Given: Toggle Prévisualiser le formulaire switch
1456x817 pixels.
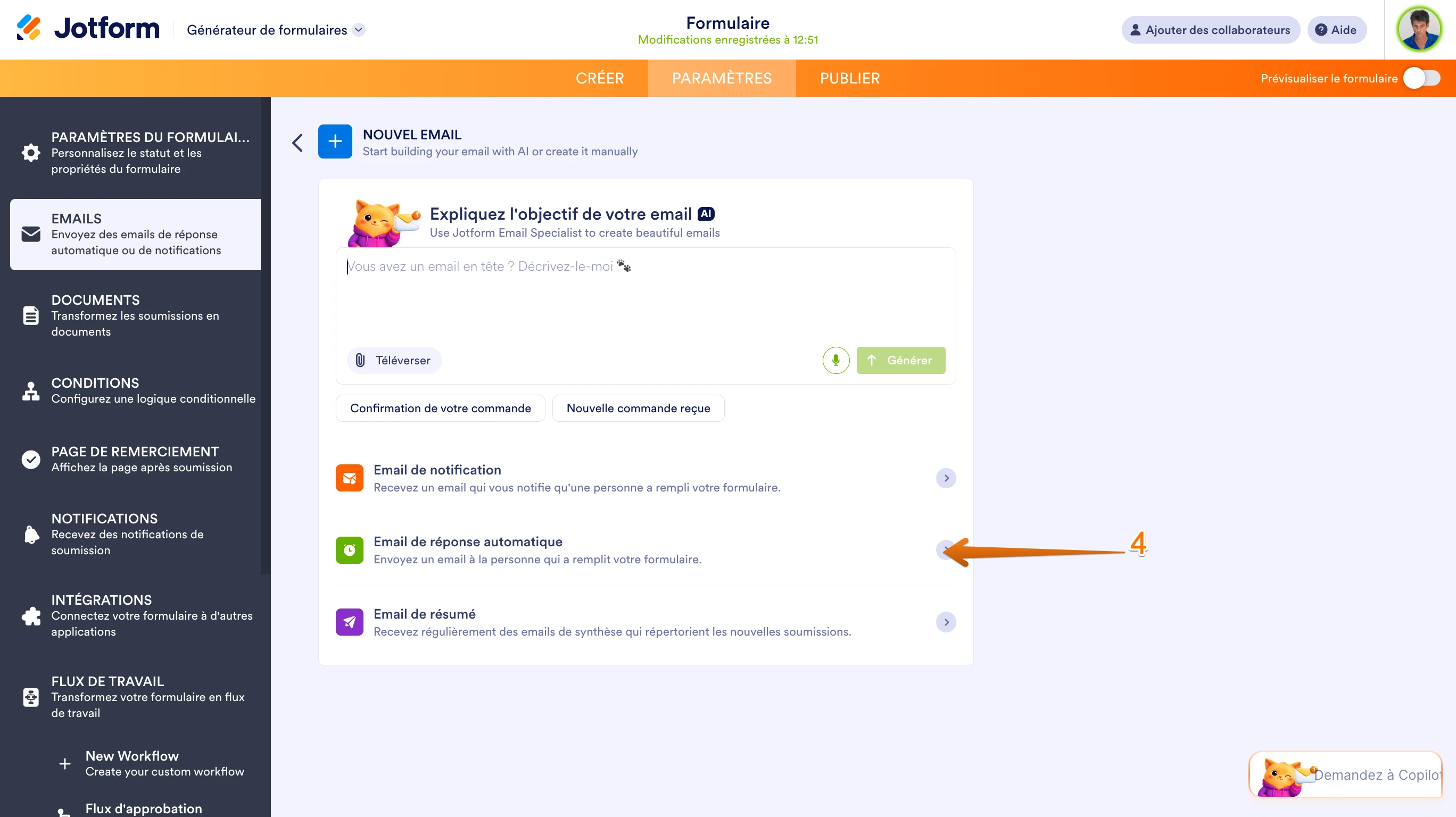Looking at the screenshot, I should [x=1421, y=78].
